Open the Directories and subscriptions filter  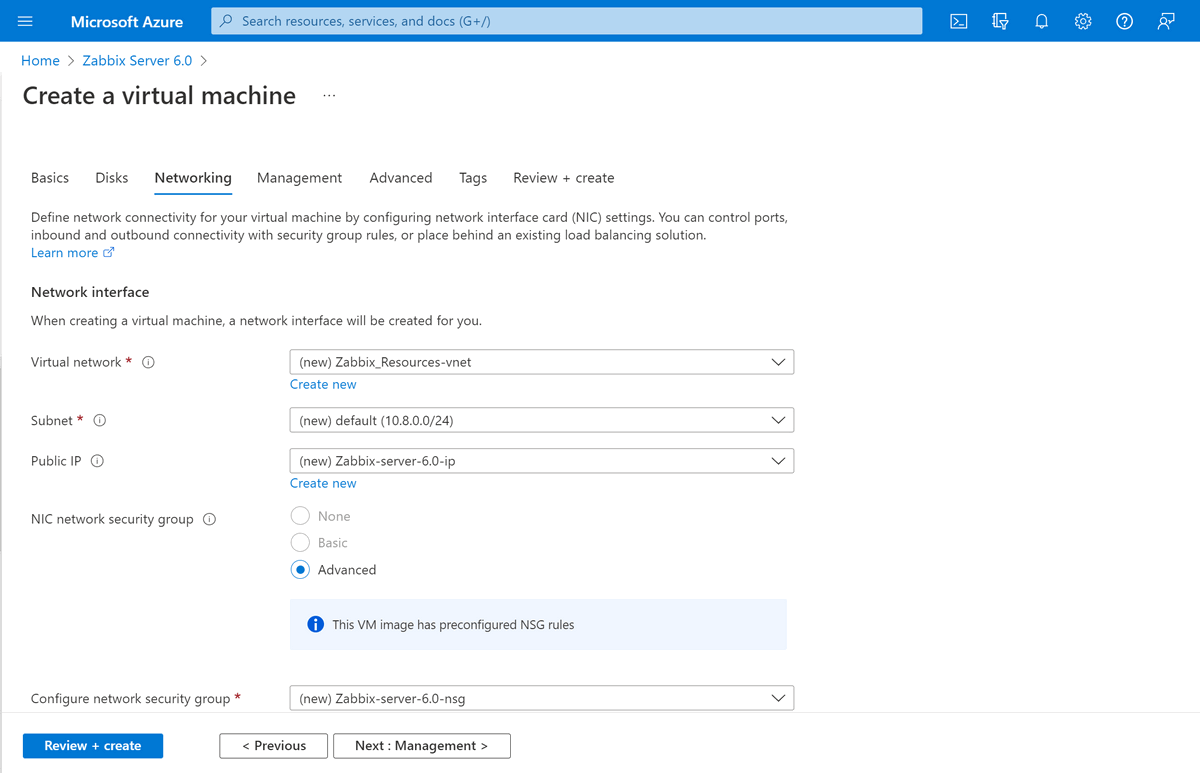pos(1000,21)
